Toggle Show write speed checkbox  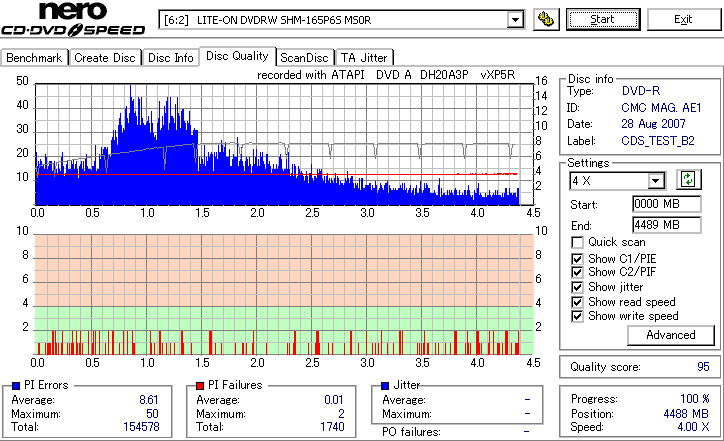(577, 316)
